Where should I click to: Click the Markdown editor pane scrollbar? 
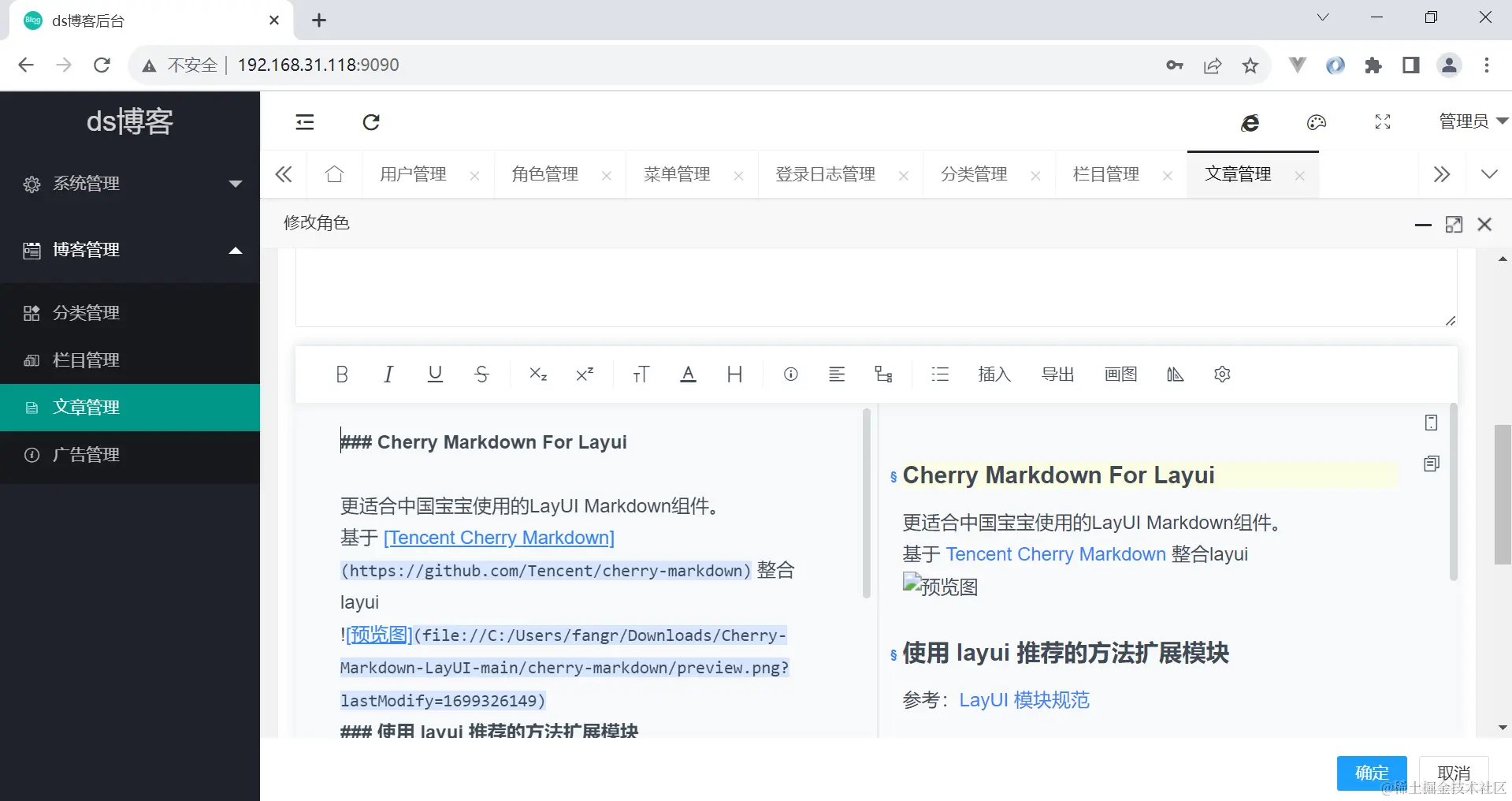pos(867,503)
